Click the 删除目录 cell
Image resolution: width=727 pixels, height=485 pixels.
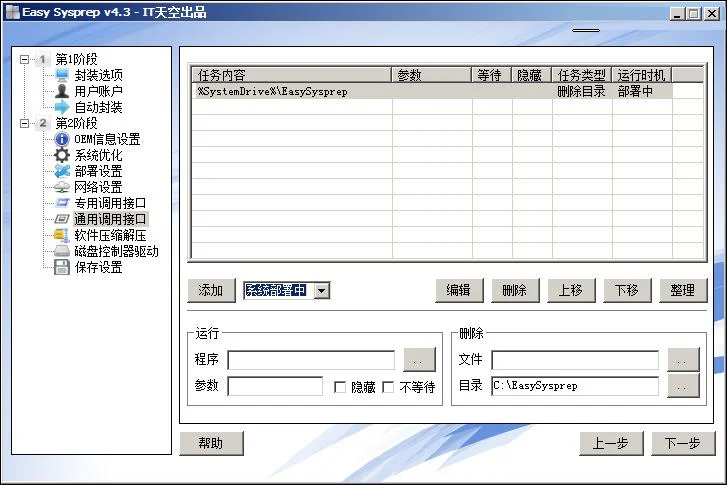point(581,91)
